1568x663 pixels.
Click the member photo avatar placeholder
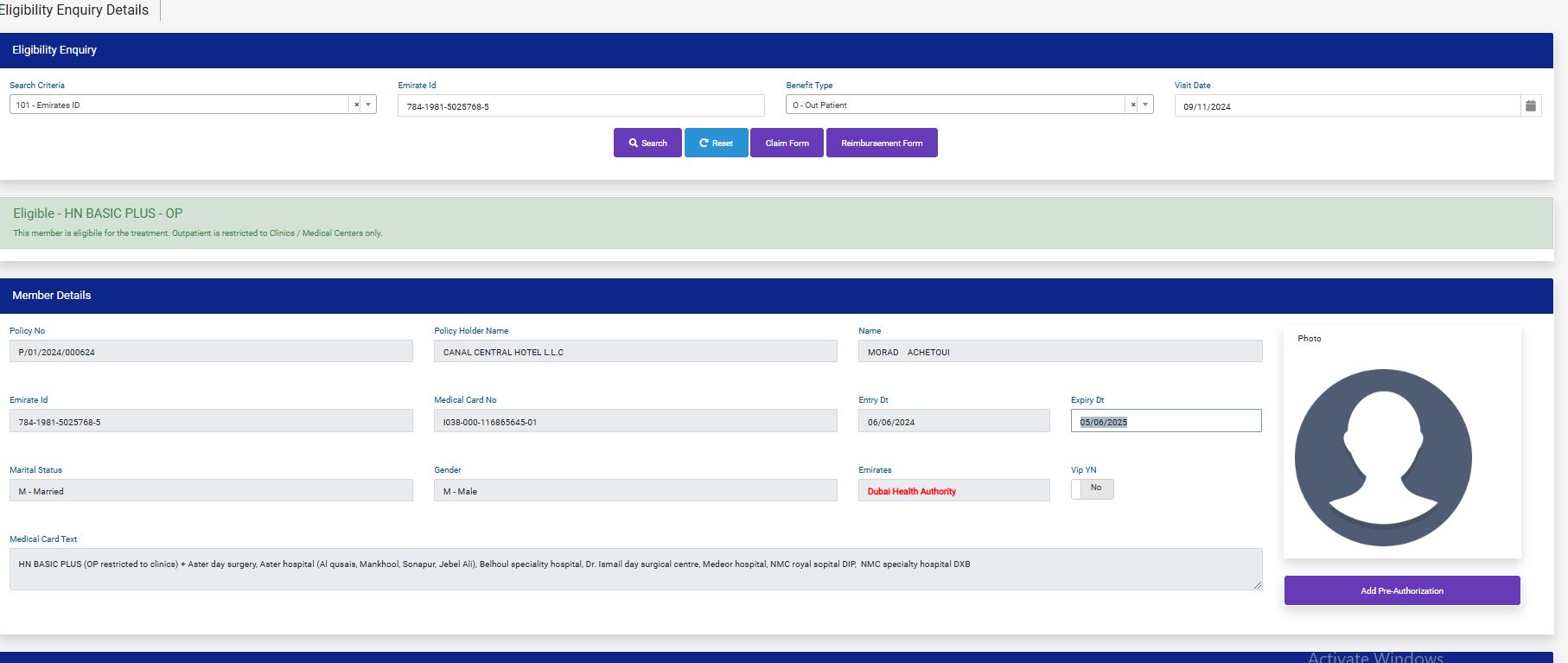[1382, 457]
